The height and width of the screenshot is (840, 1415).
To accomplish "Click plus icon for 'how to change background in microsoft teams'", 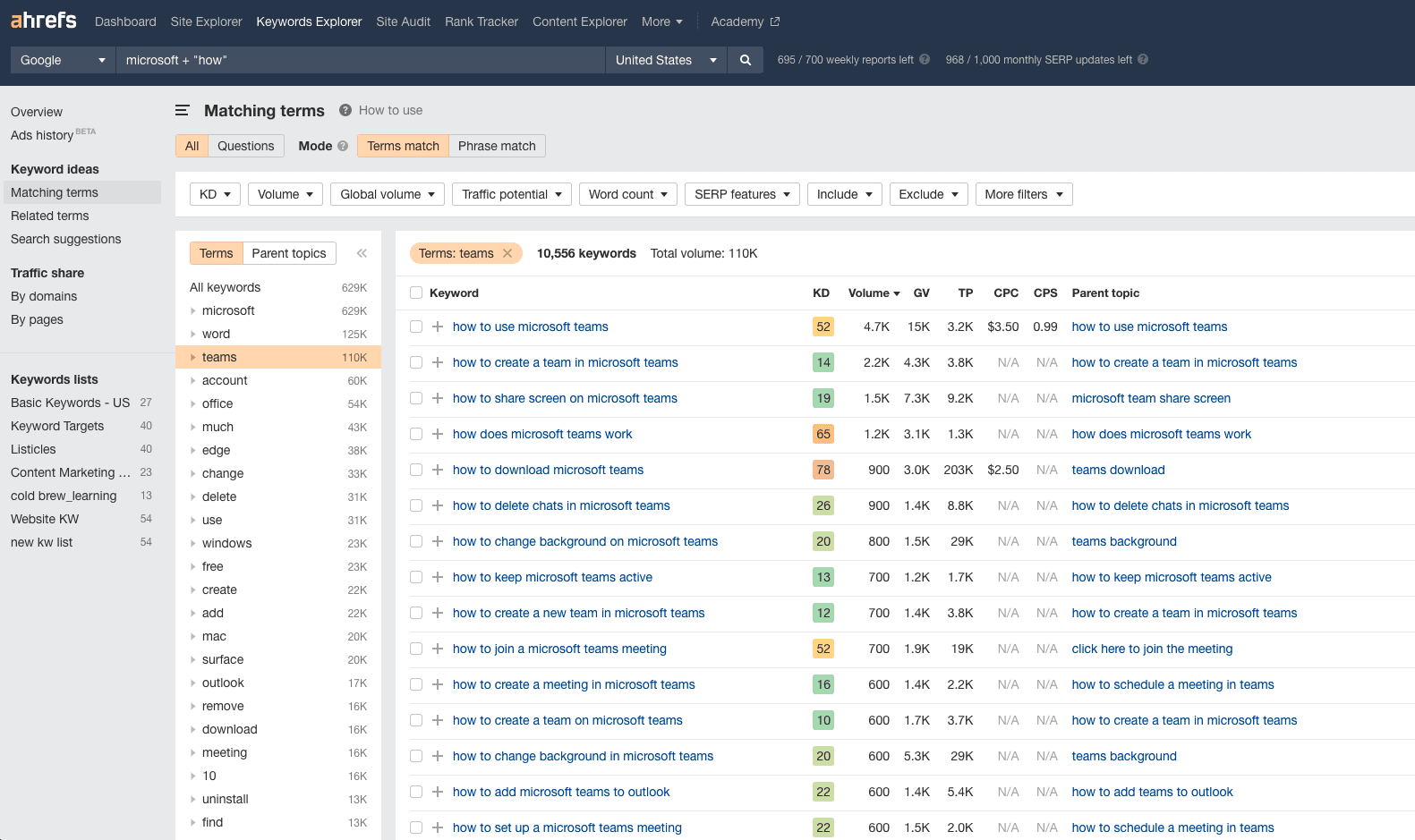I will (438, 756).
